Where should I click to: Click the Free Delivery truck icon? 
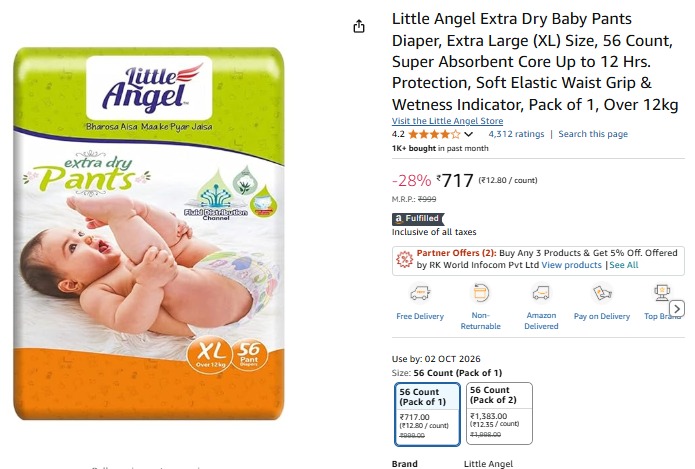[420, 293]
